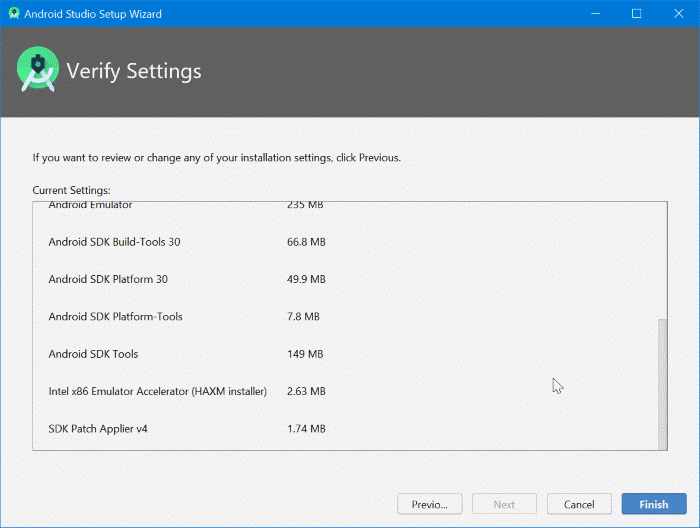Click the Verify Settings heading
The width and height of the screenshot is (700, 528).
[134, 71]
